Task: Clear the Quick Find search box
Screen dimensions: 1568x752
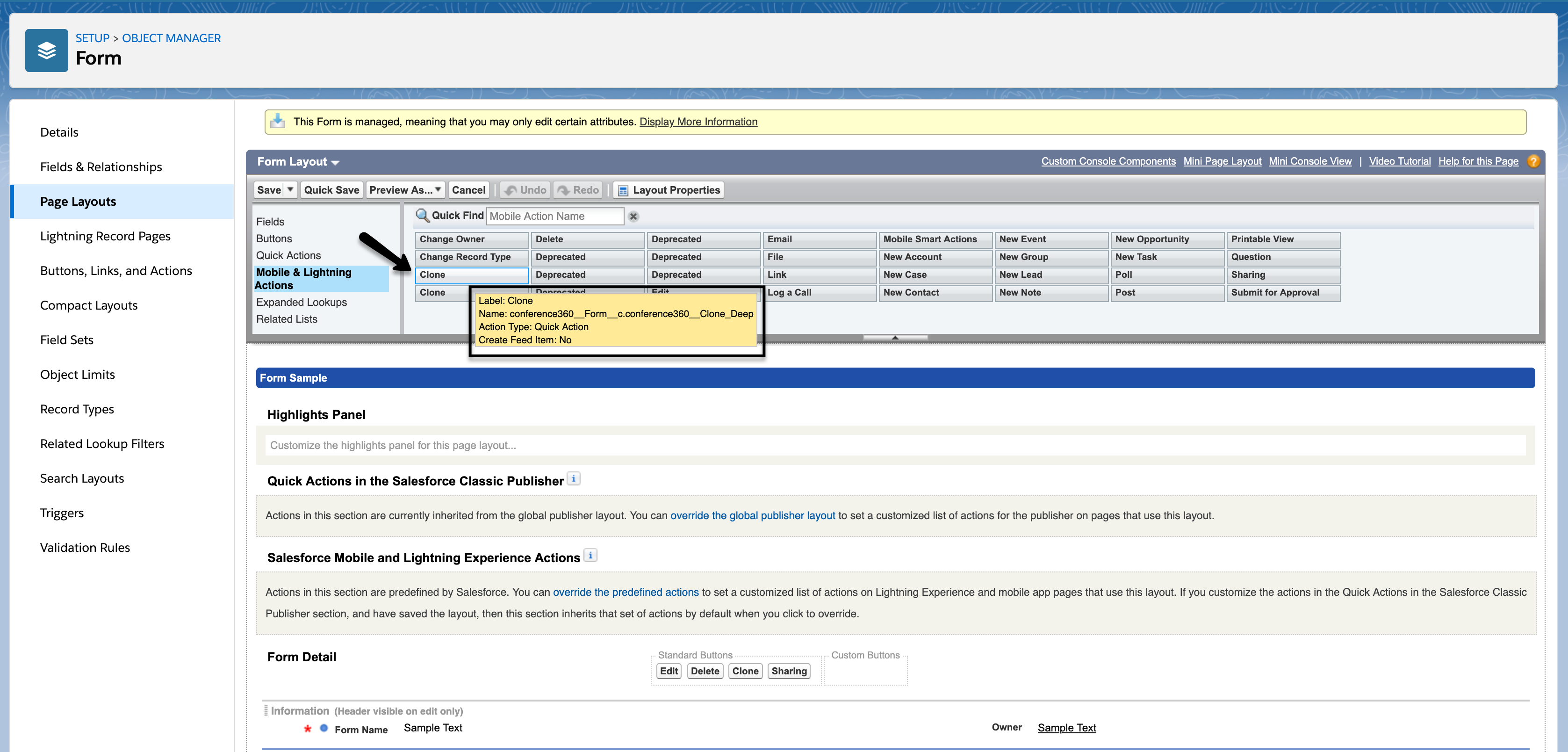Action: coord(633,216)
